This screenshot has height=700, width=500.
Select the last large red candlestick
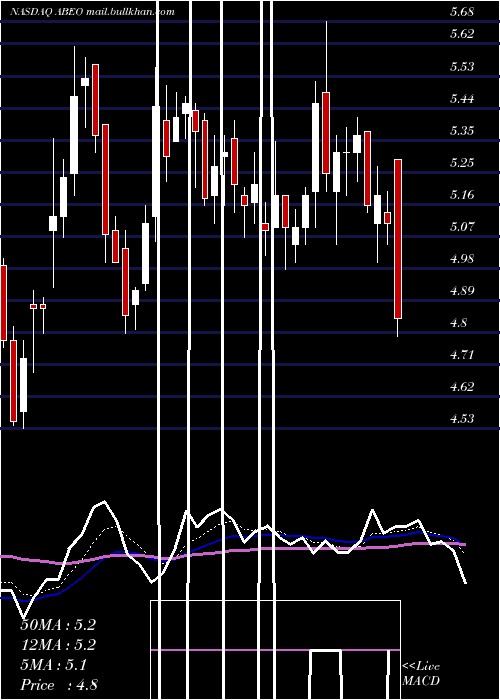398,239
